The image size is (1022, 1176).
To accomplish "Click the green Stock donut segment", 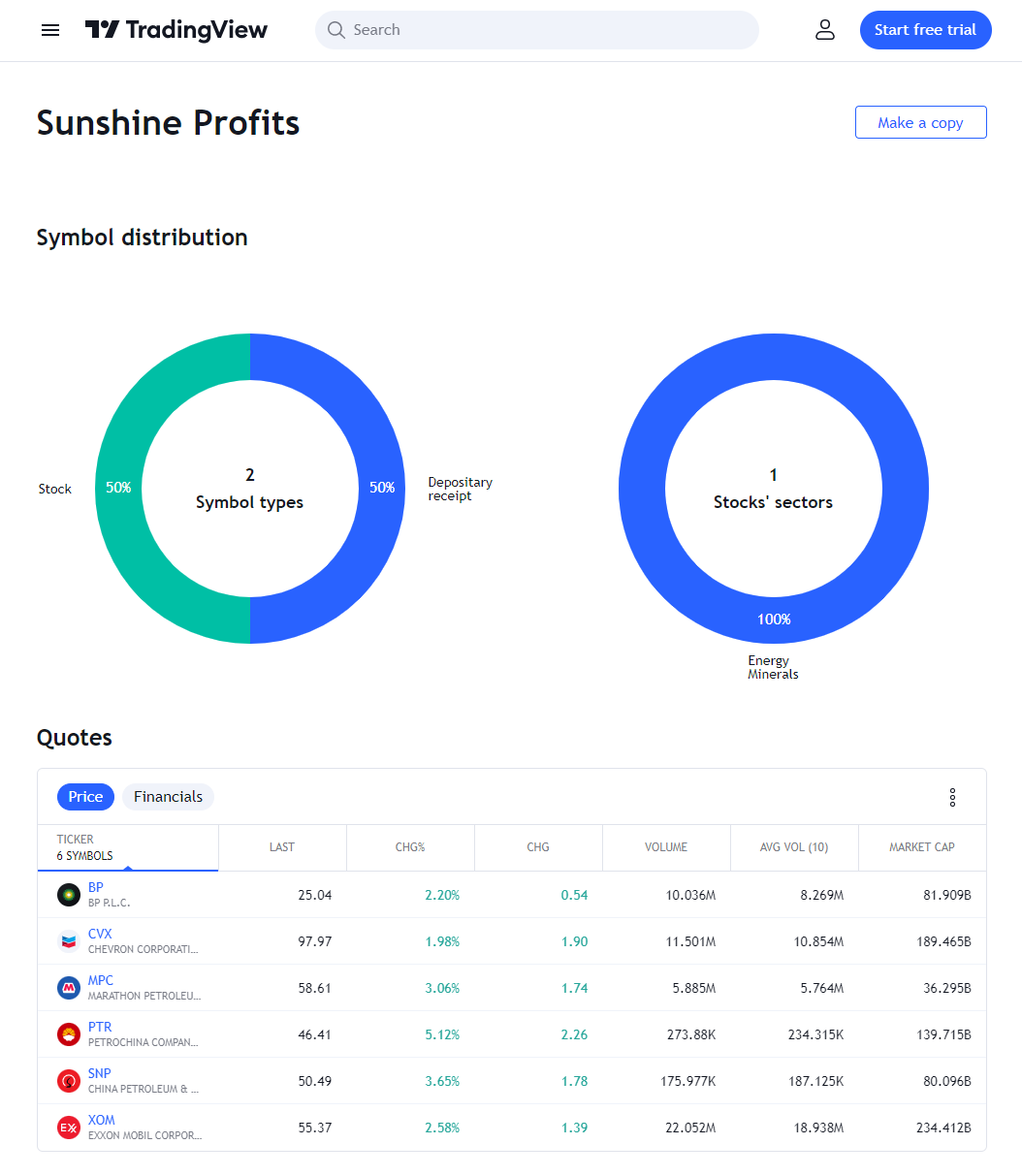I will (x=118, y=489).
